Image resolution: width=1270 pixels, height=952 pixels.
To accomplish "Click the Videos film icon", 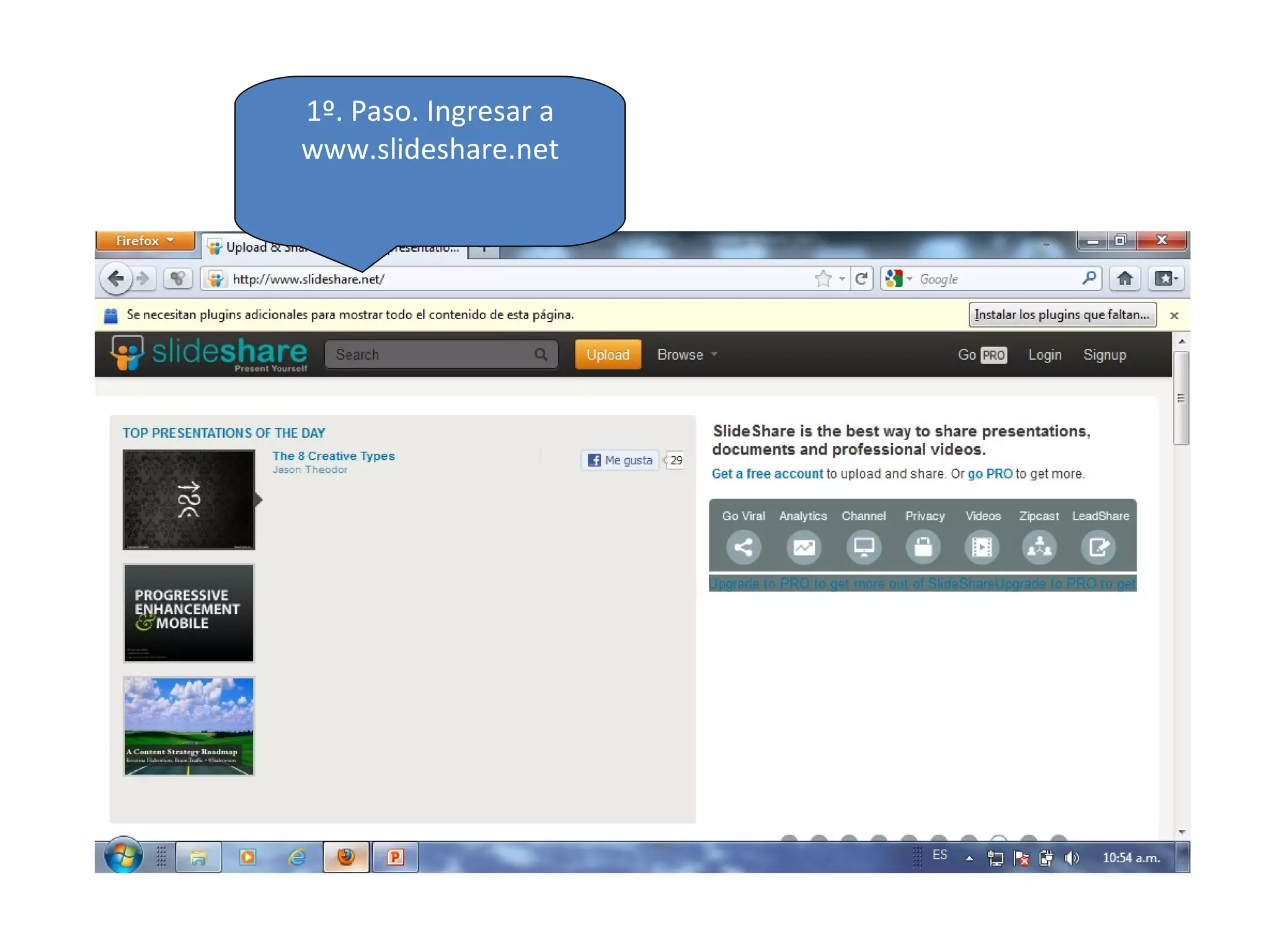I will [x=982, y=547].
